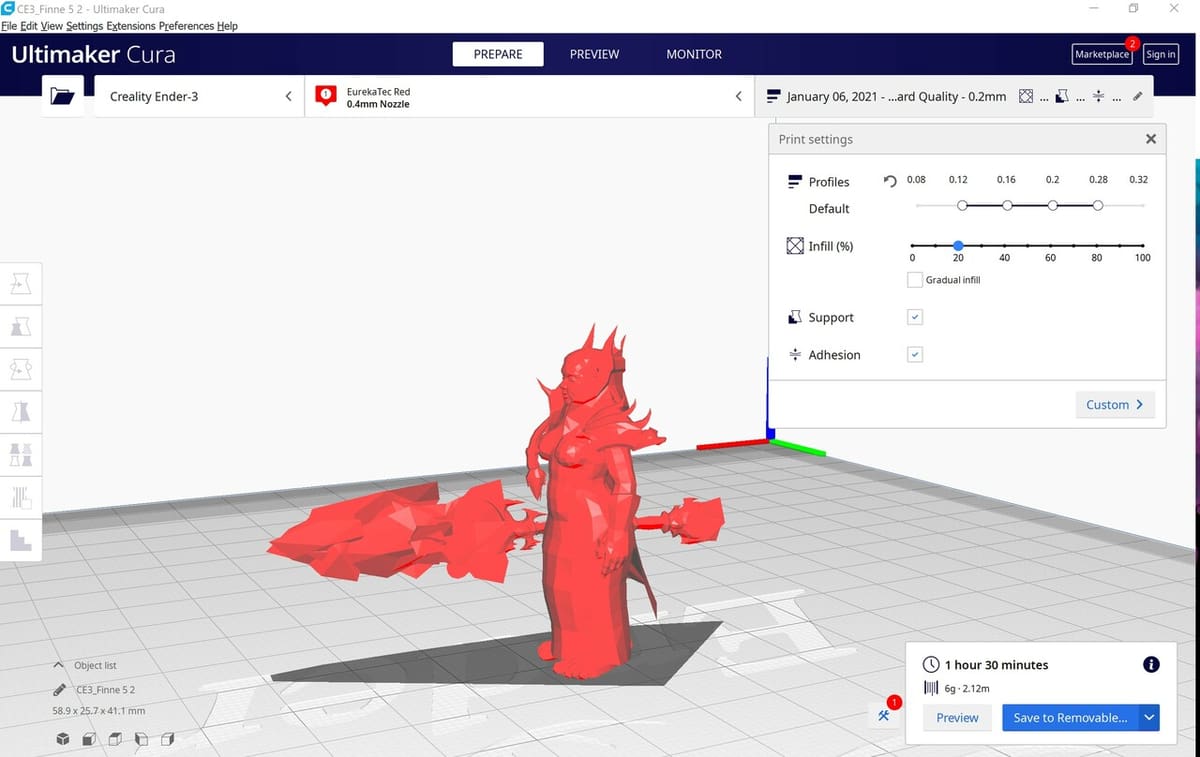Select the Scale tool in left toolbar
This screenshot has height=757, width=1200.
[21, 327]
